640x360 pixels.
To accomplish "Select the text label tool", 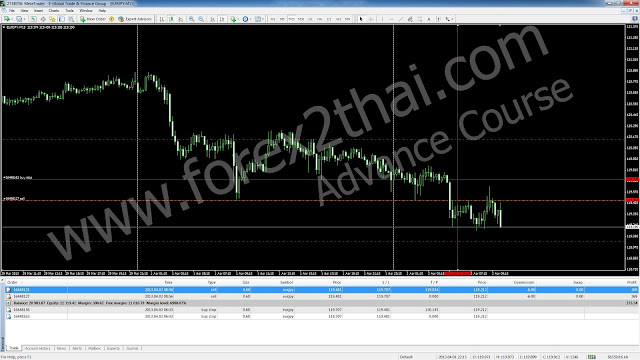I will click(x=438, y=19).
